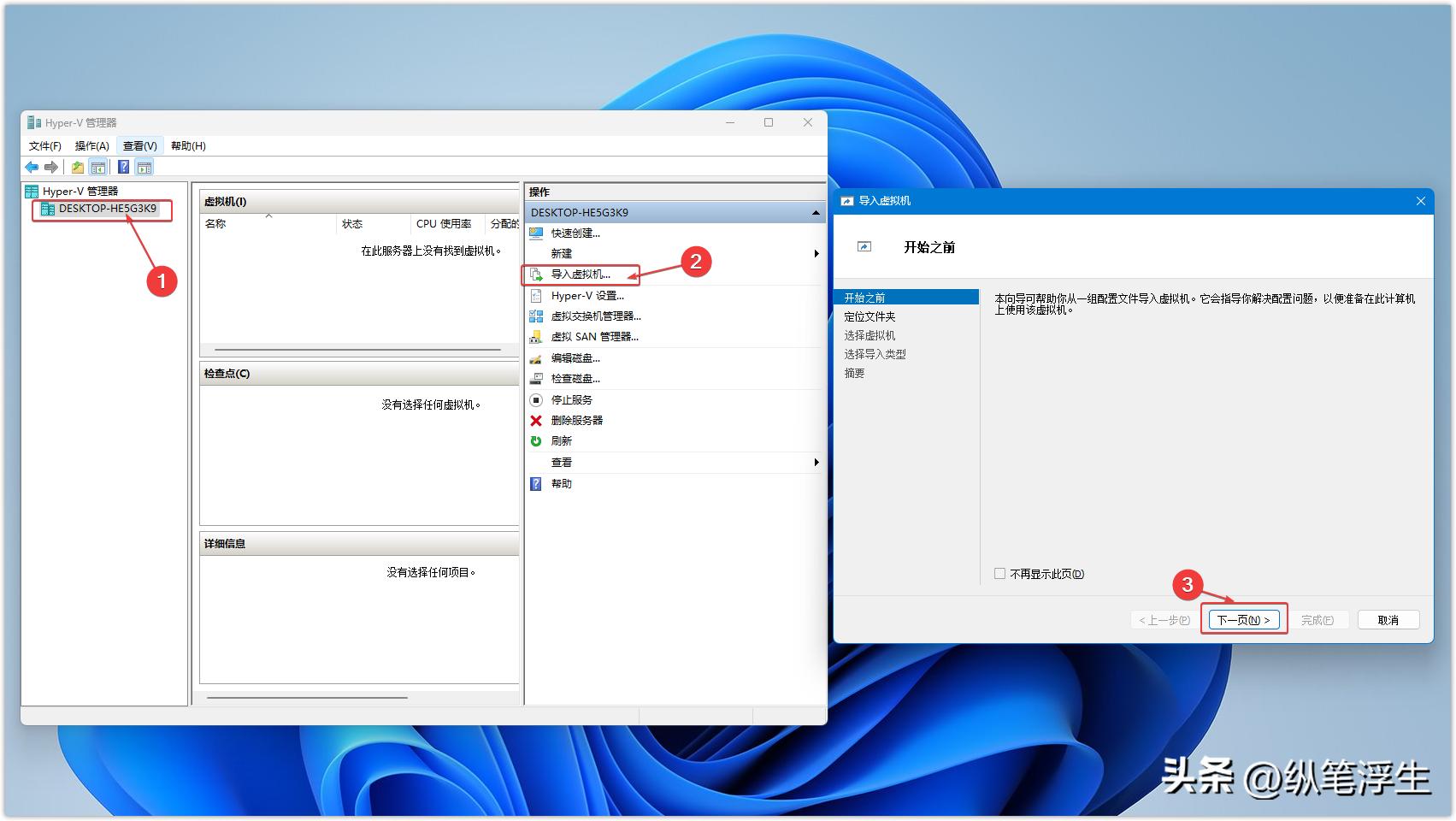Open 快速创建 (Quick Create) in the Actions pane
This screenshot has height=821, width=1456.
coord(575,233)
